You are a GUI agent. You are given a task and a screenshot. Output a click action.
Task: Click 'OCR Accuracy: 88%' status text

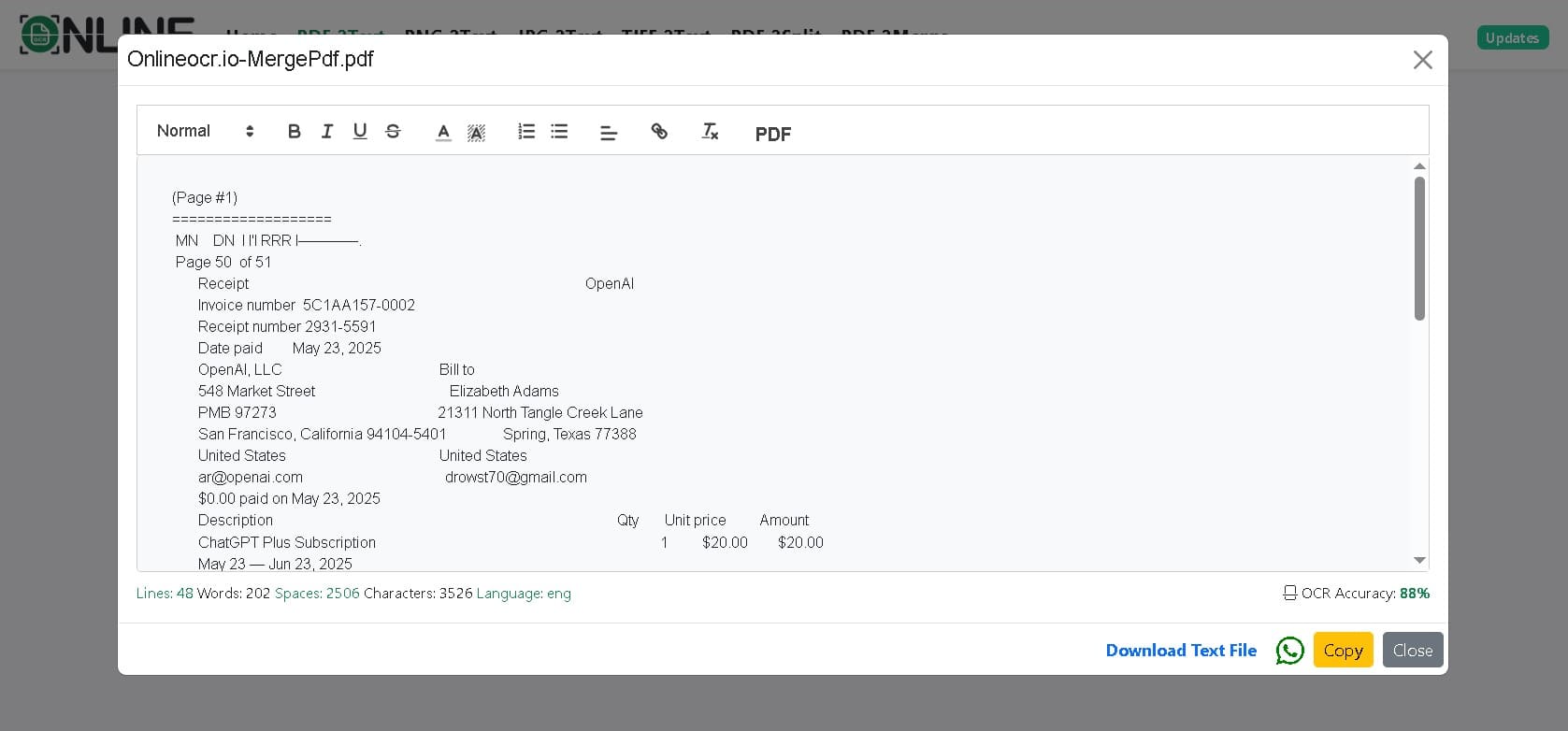(1365, 593)
